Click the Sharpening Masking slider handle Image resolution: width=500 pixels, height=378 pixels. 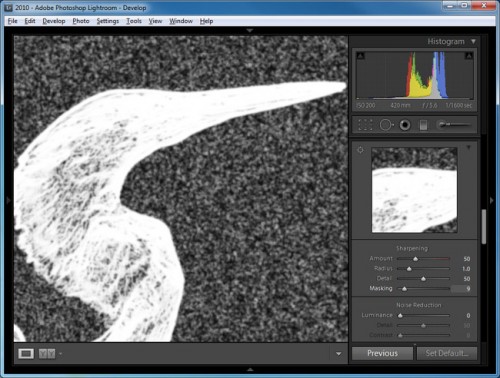point(404,289)
